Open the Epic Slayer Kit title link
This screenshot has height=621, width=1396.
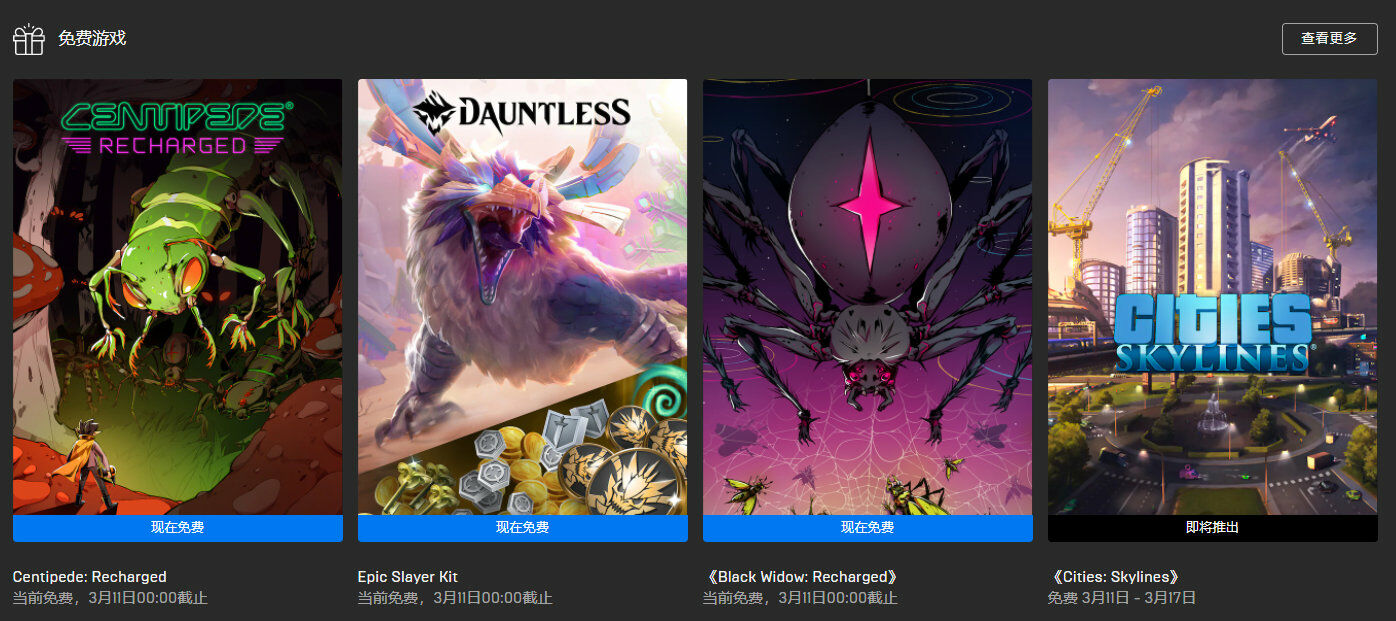point(408,577)
